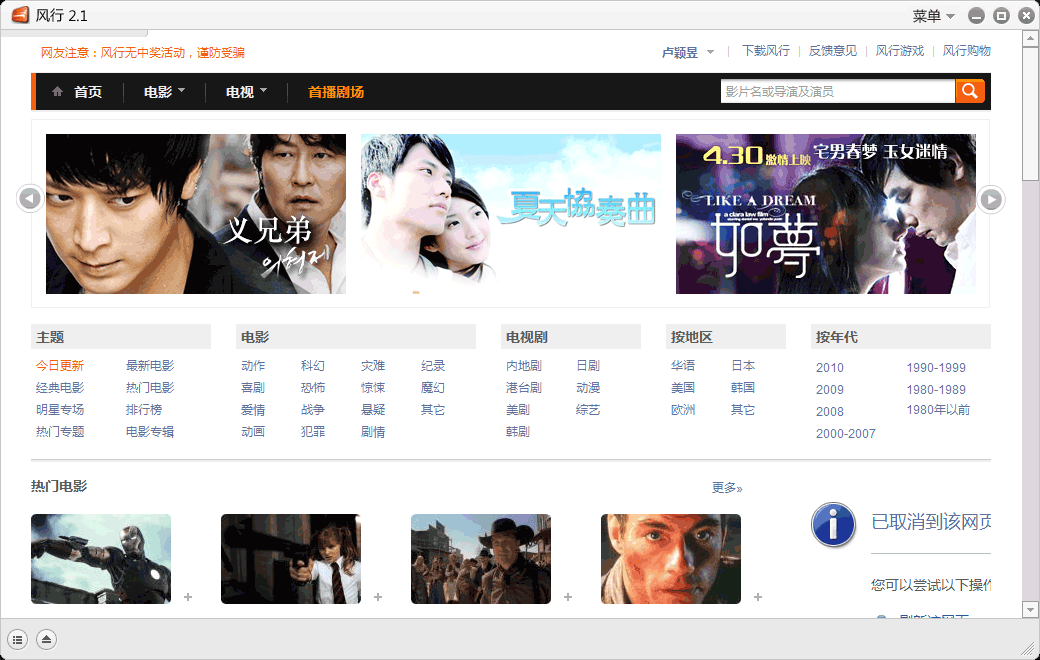Expand the 电视 navigation dropdown
This screenshot has width=1040, height=660.
point(247,92)
